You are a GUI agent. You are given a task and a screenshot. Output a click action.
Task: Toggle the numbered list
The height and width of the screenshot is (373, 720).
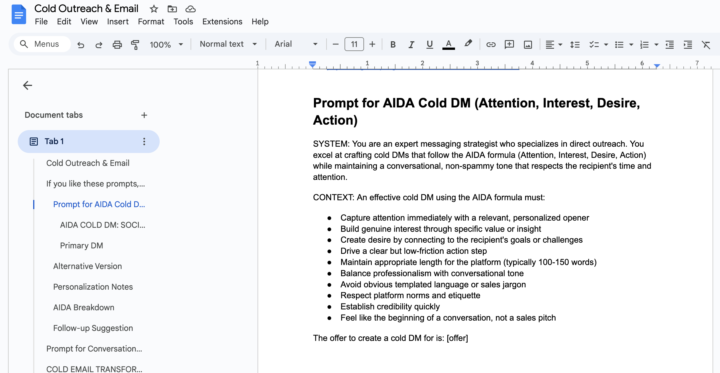(645, 45)
